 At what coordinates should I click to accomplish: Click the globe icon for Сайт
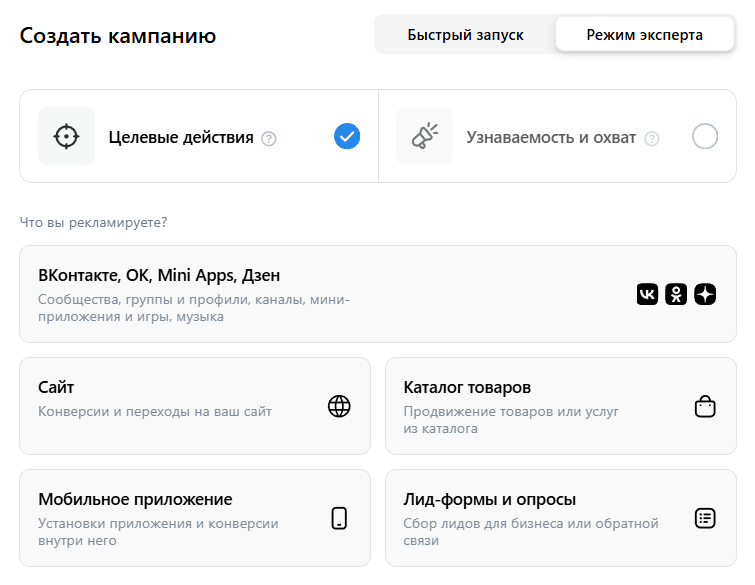[339, 406]
